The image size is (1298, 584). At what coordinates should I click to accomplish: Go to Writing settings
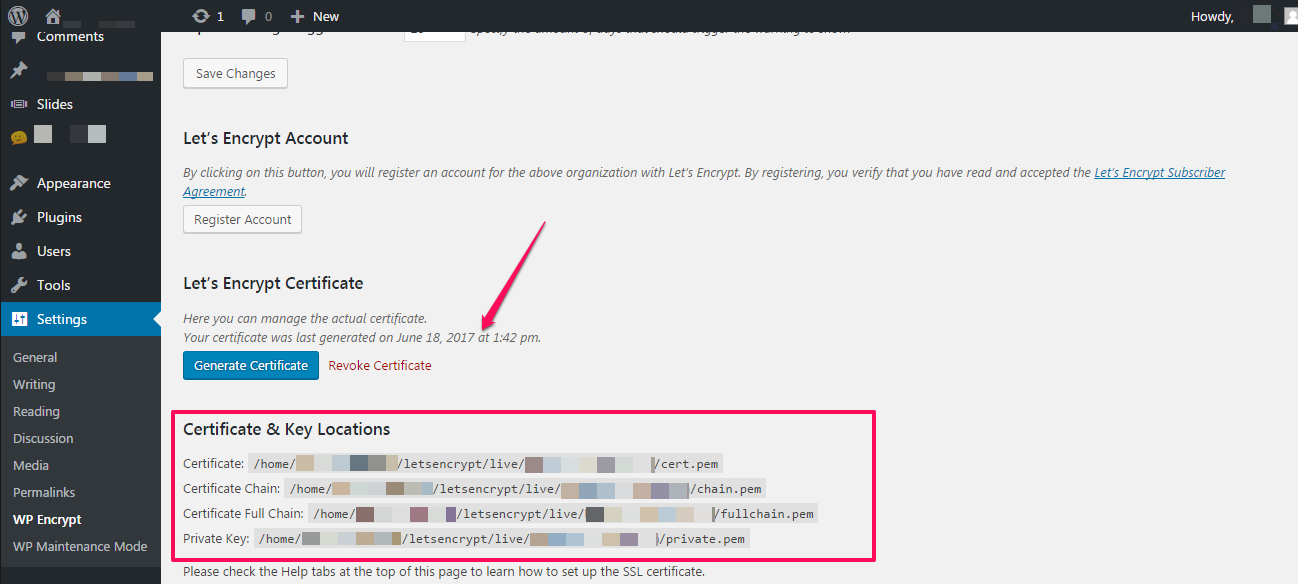(34, 384)
